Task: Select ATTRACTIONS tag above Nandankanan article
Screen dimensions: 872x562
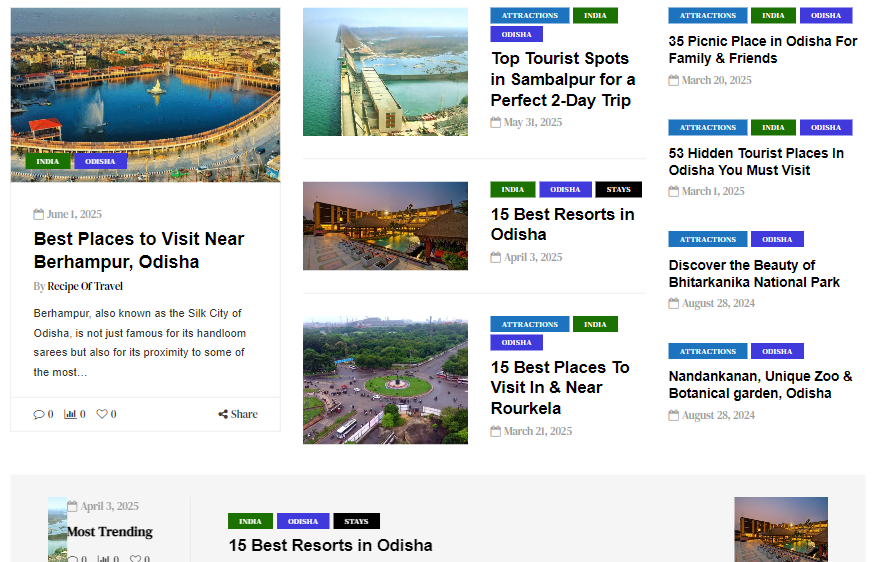Action: (708, 351)
